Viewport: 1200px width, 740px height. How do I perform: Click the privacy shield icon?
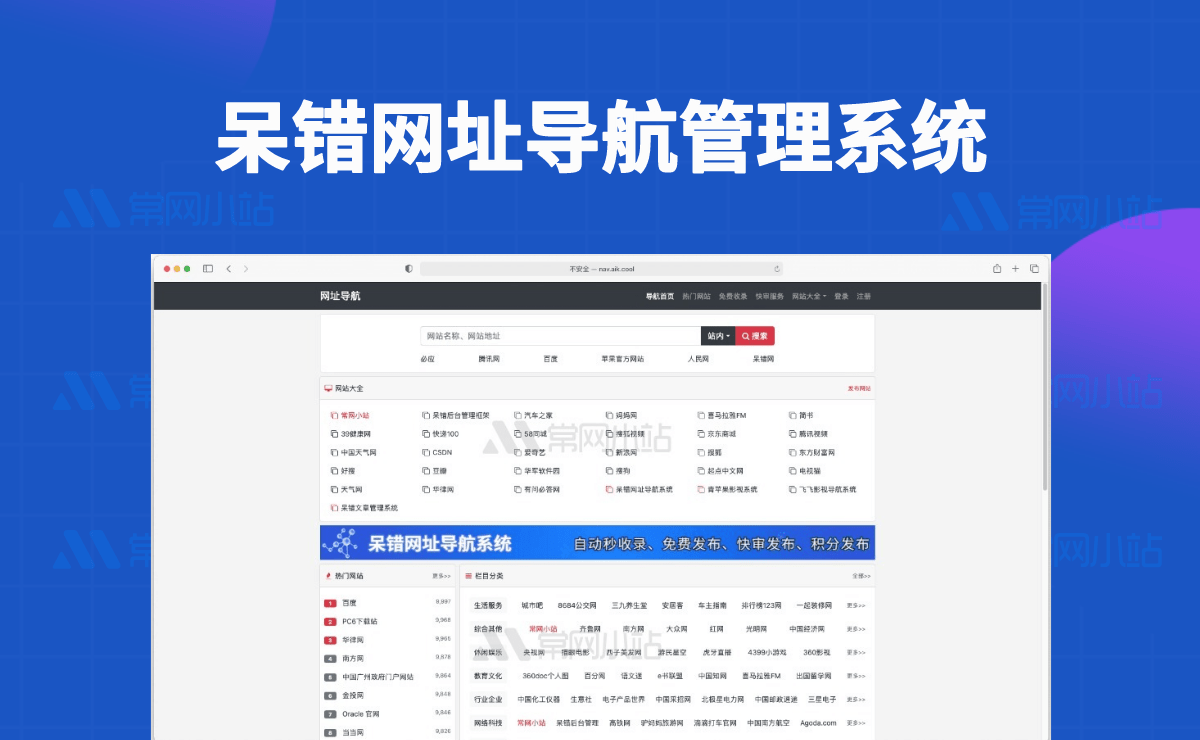pyautogui.click(x=409, y=268)
